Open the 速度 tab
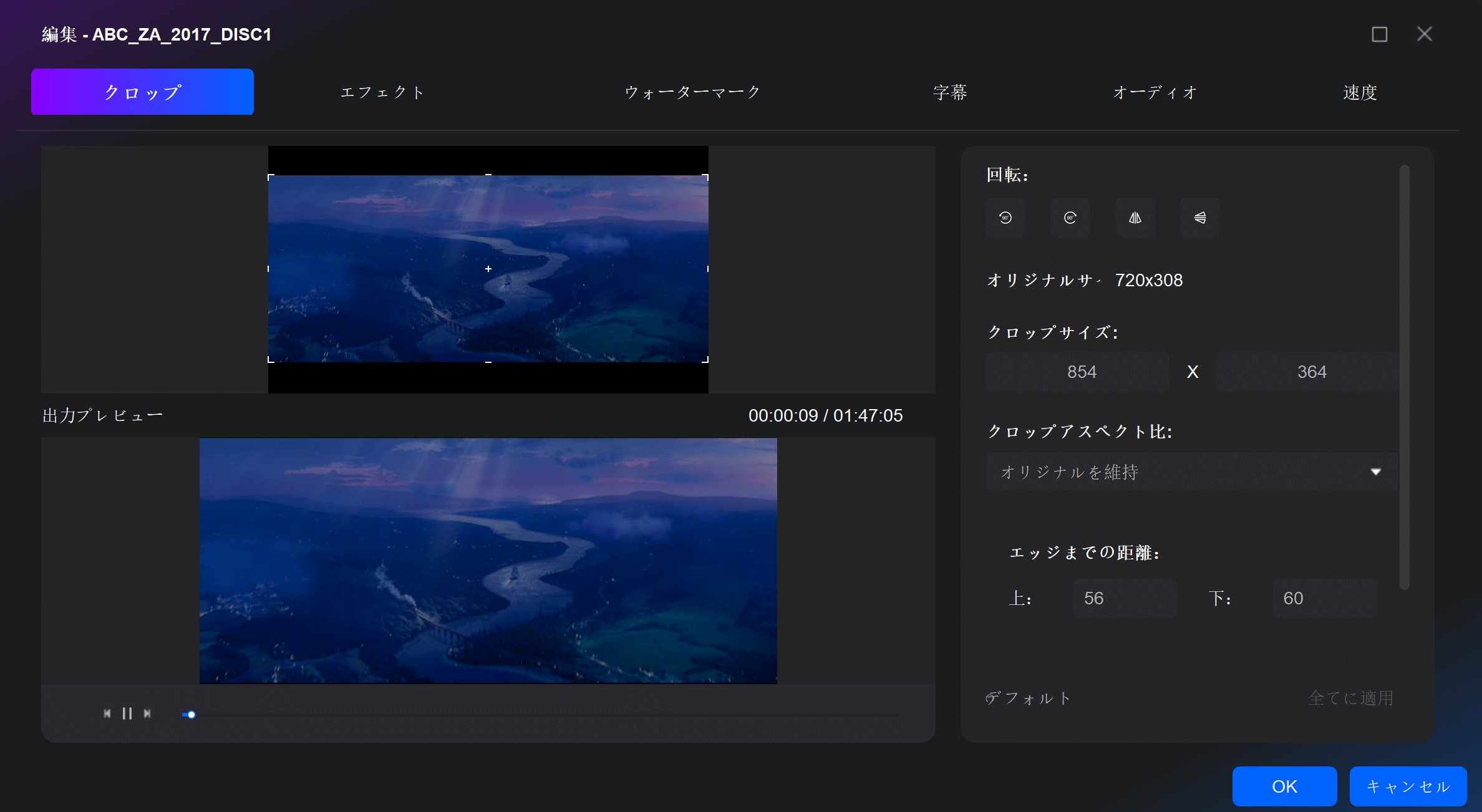Screen dimensions: 1482x812 pos(1360,92)
